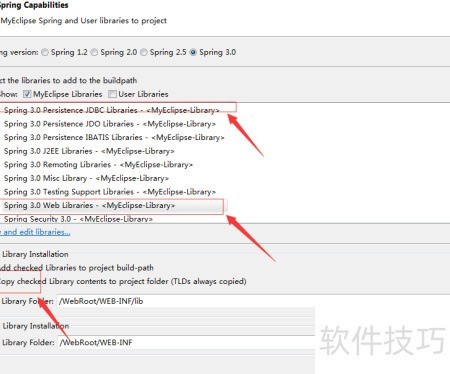
Task: Open the edit libraries link
Action: (x=35, y=232)
